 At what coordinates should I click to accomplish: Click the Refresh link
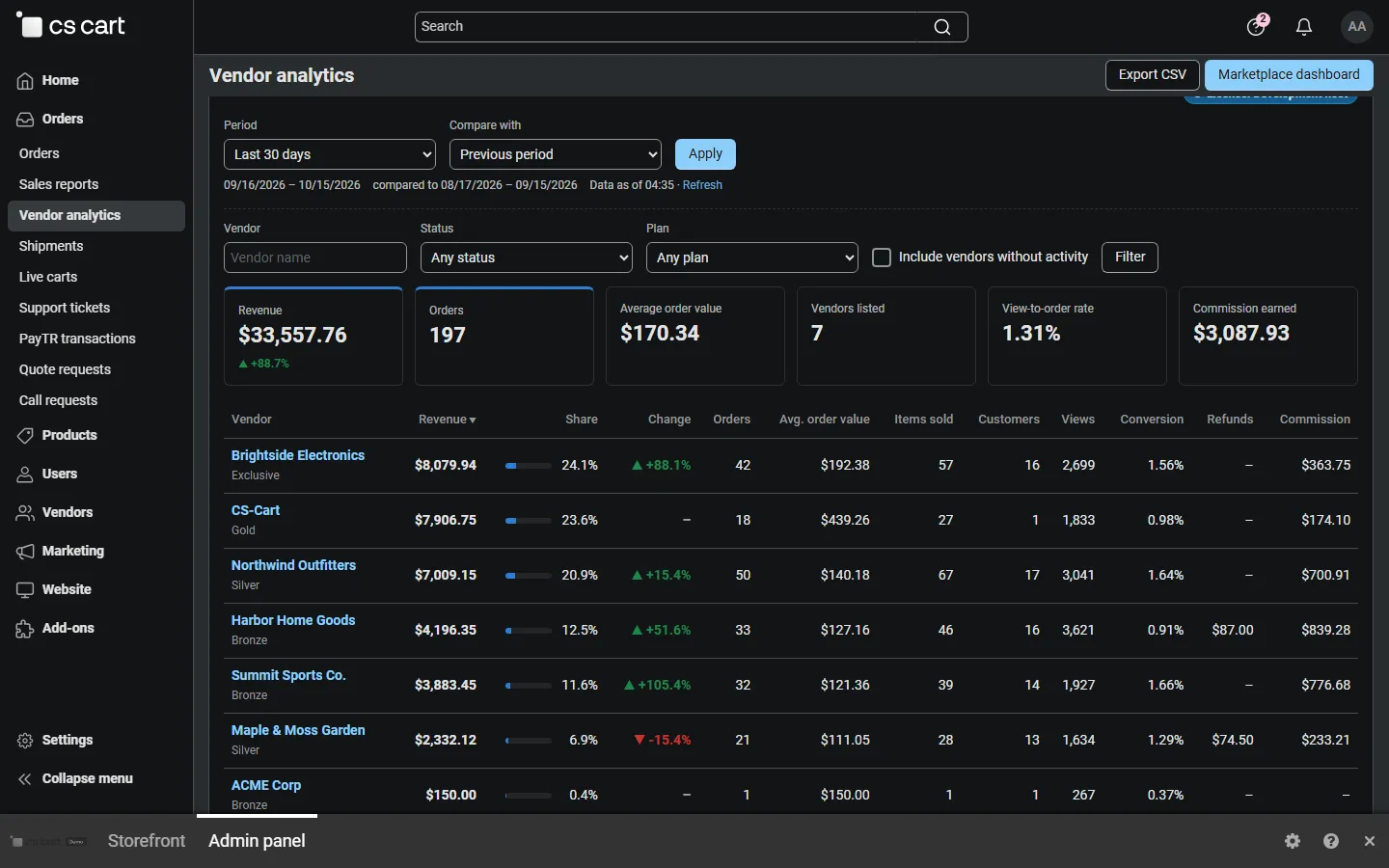[702, 185]
